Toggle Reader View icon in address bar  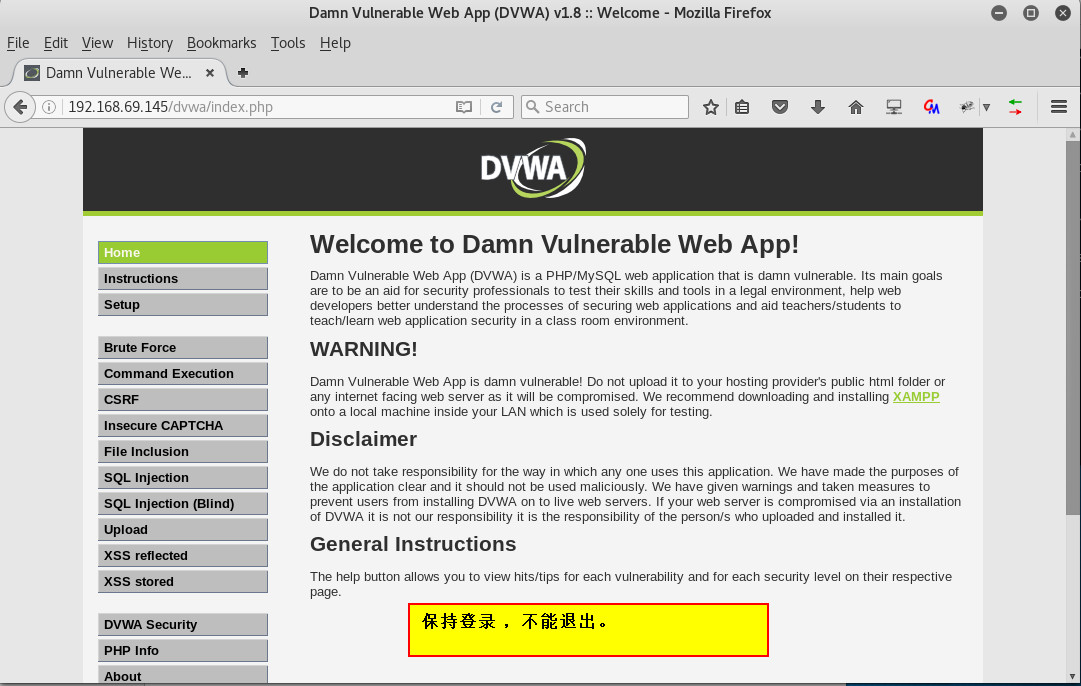[464, 107]
